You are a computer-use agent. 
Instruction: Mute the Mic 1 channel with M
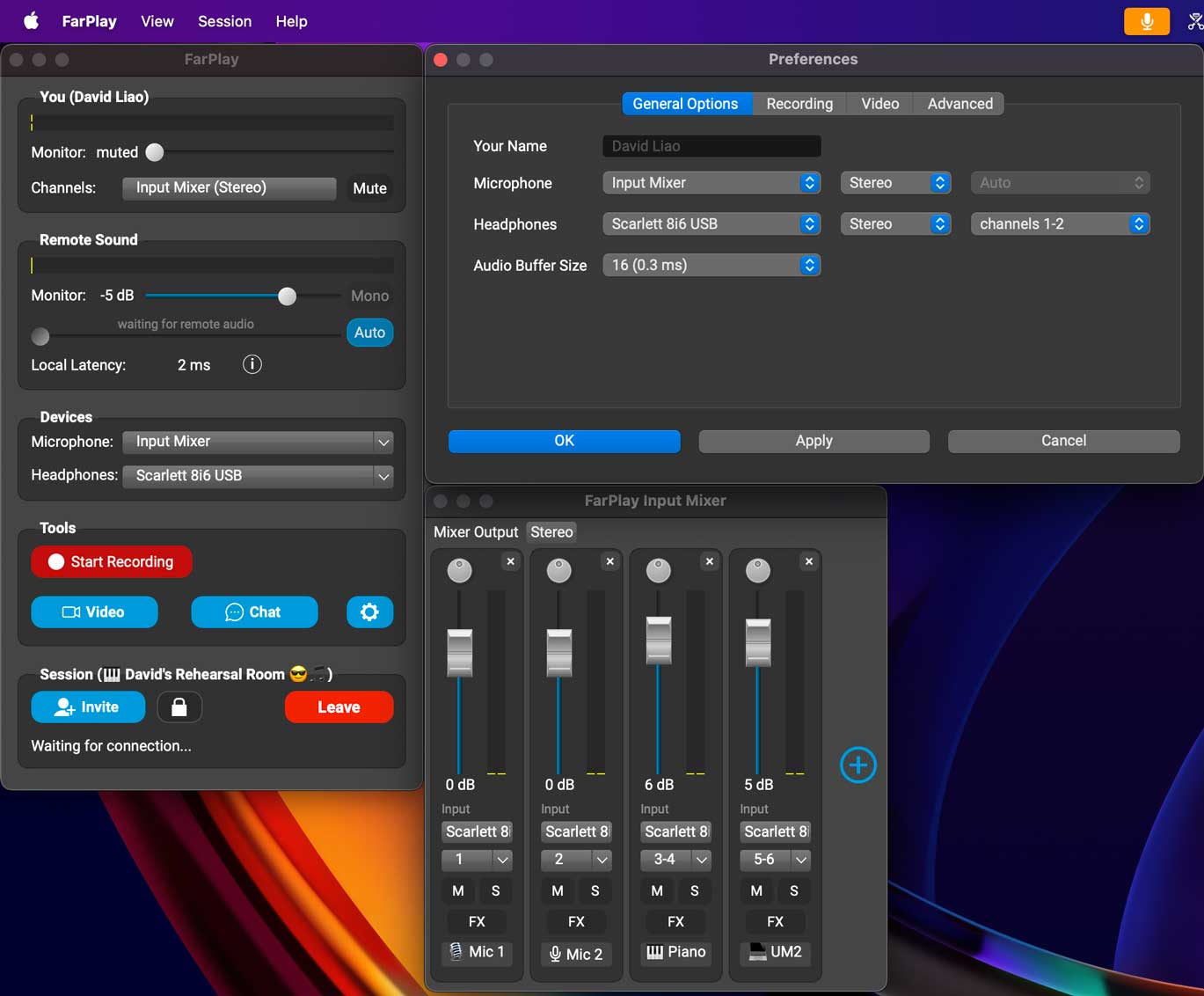click(x=457, y=891)
